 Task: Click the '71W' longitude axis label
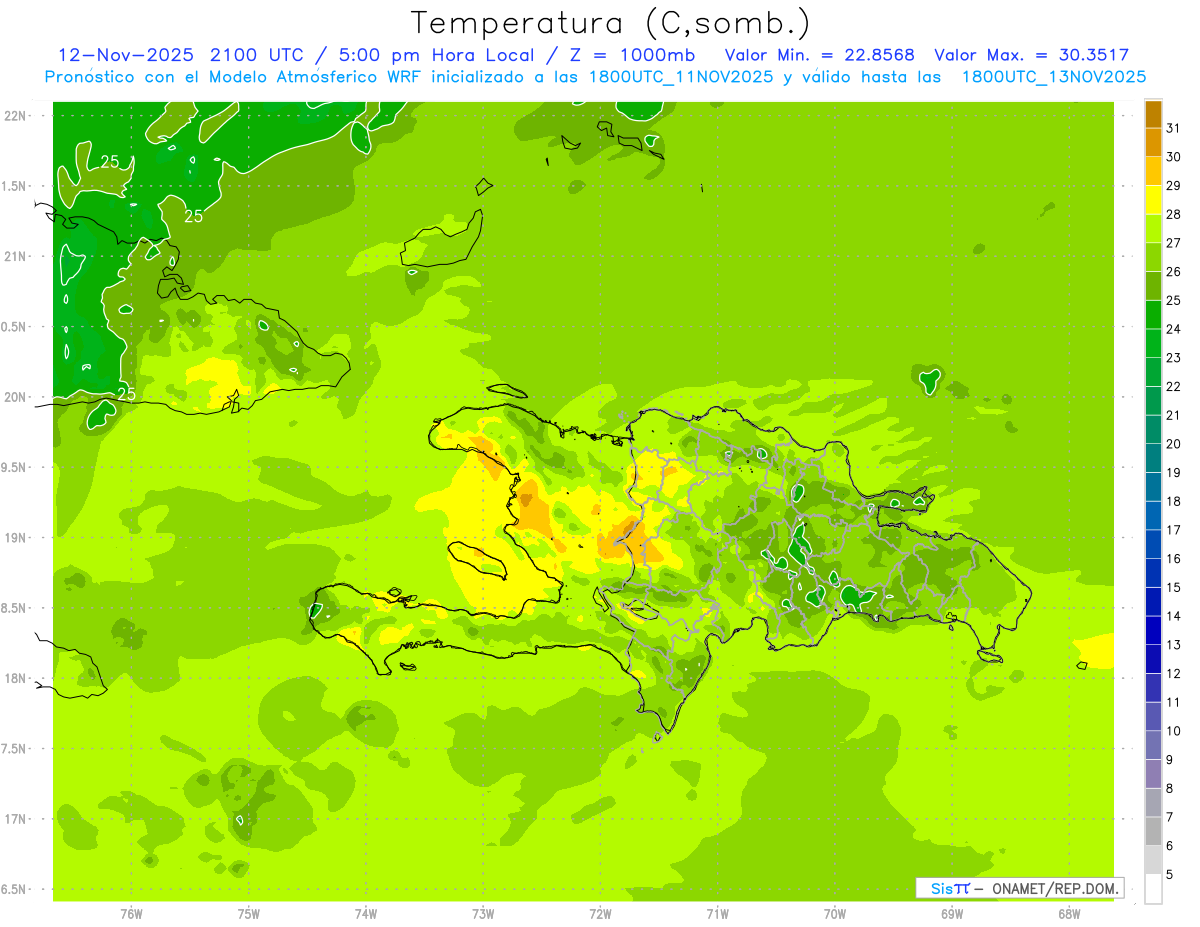click(x=717, y=914)
